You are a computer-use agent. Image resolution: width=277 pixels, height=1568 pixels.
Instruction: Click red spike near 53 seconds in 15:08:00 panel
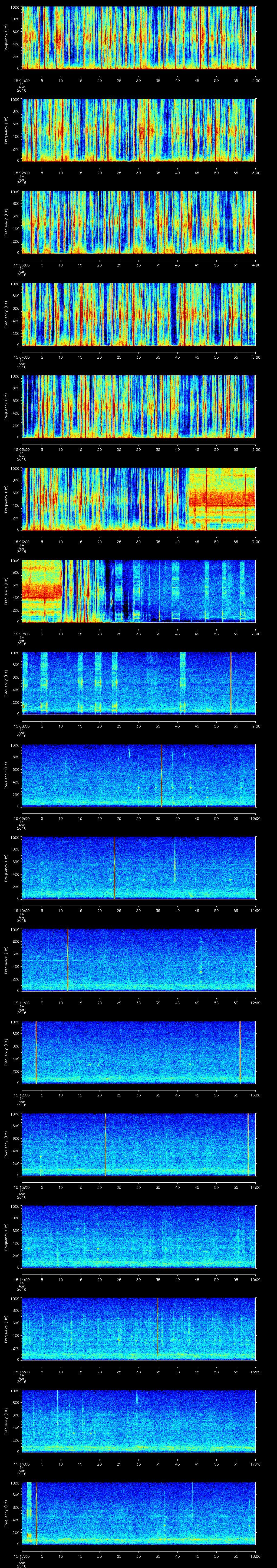(230, 683)
